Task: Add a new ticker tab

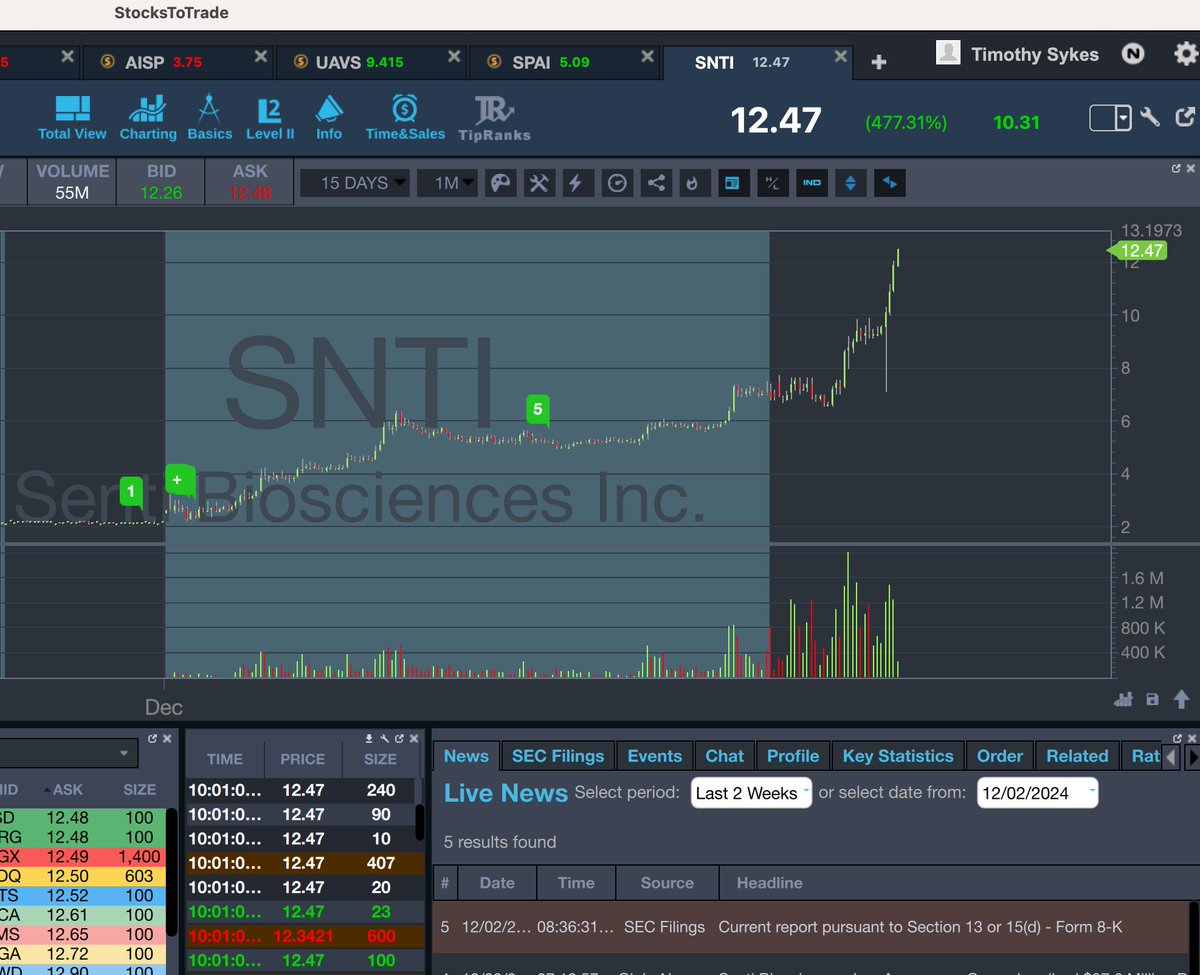Action: [878, 62]
